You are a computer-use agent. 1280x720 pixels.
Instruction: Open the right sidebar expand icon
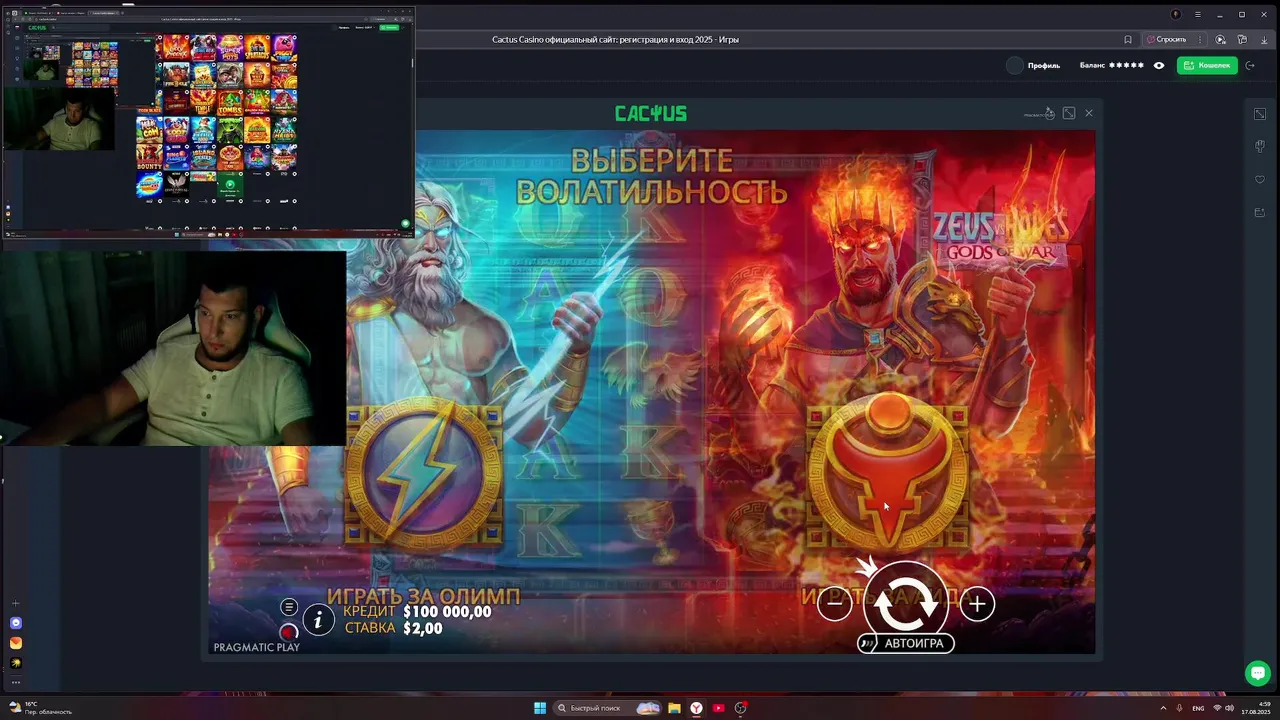1260,114
